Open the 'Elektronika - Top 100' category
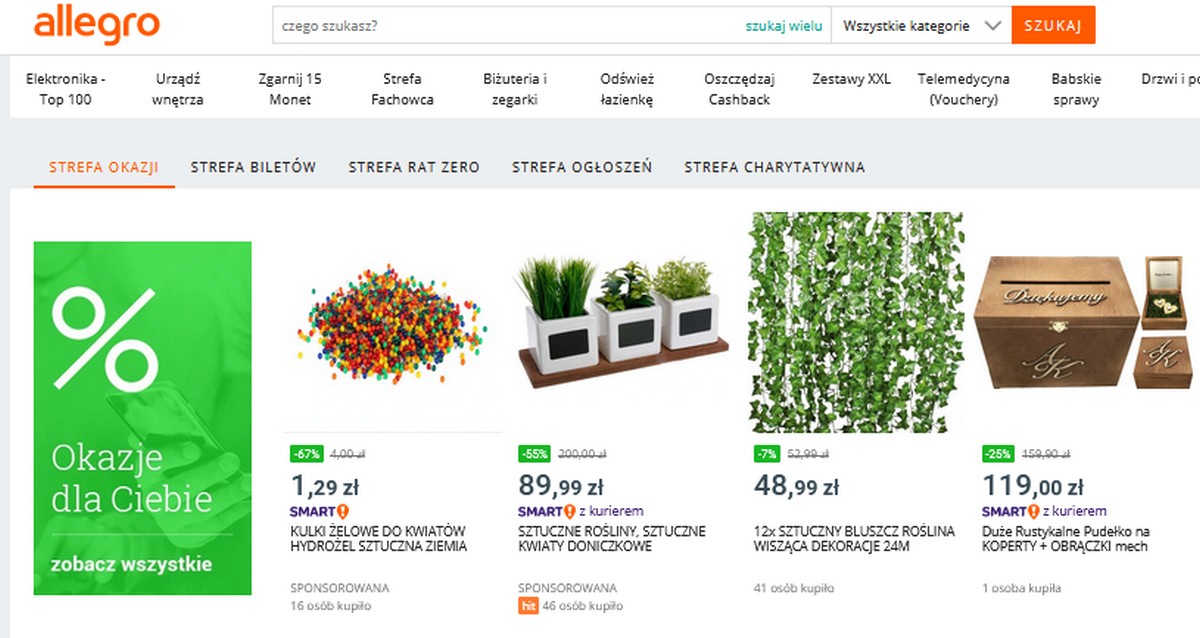 [x=66, y=89]
